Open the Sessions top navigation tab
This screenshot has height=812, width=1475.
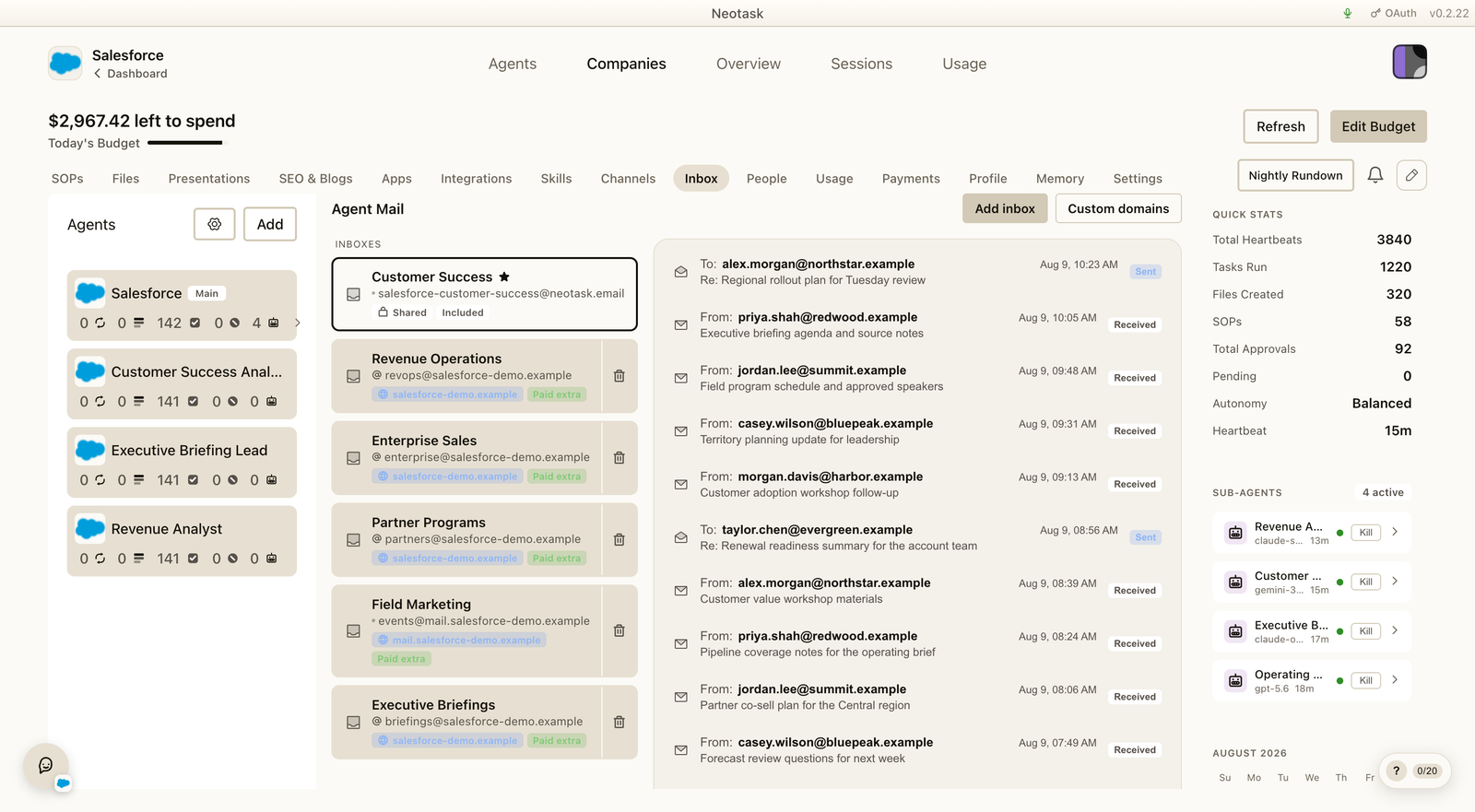862,64
